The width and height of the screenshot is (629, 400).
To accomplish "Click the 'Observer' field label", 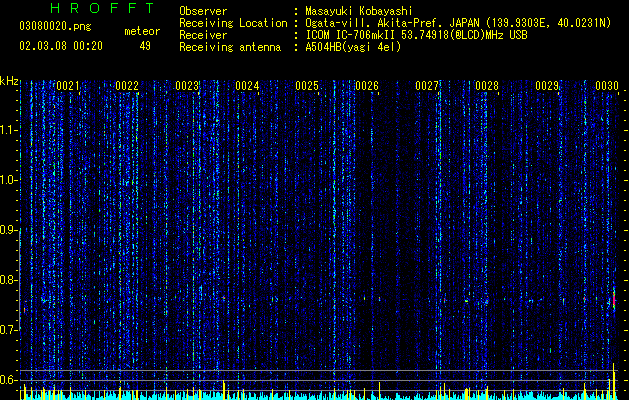I will [203, 11].
